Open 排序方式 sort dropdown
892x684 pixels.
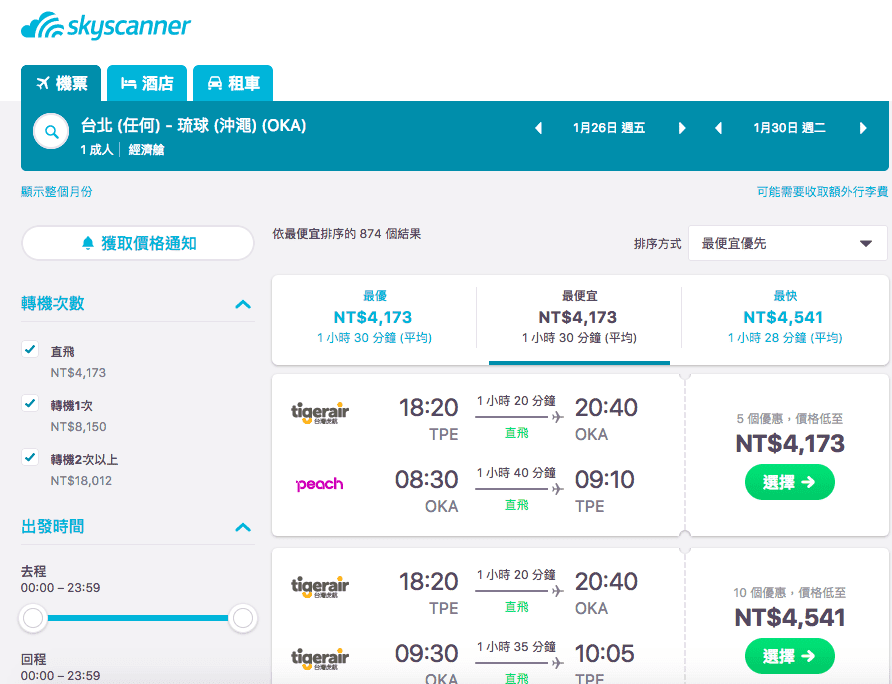787,243
